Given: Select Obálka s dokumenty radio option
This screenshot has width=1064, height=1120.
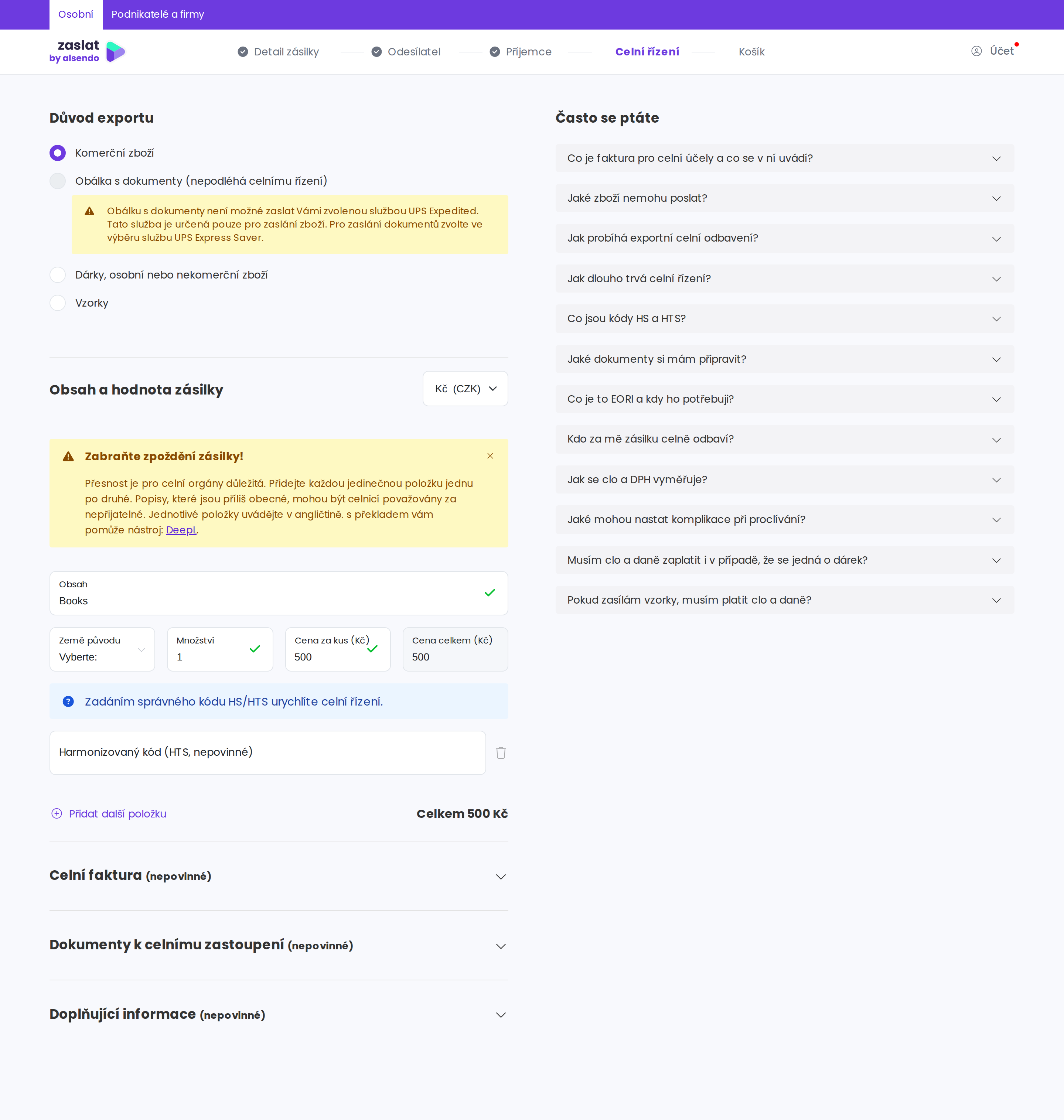Looking at the screenshot, I should 57,181.
